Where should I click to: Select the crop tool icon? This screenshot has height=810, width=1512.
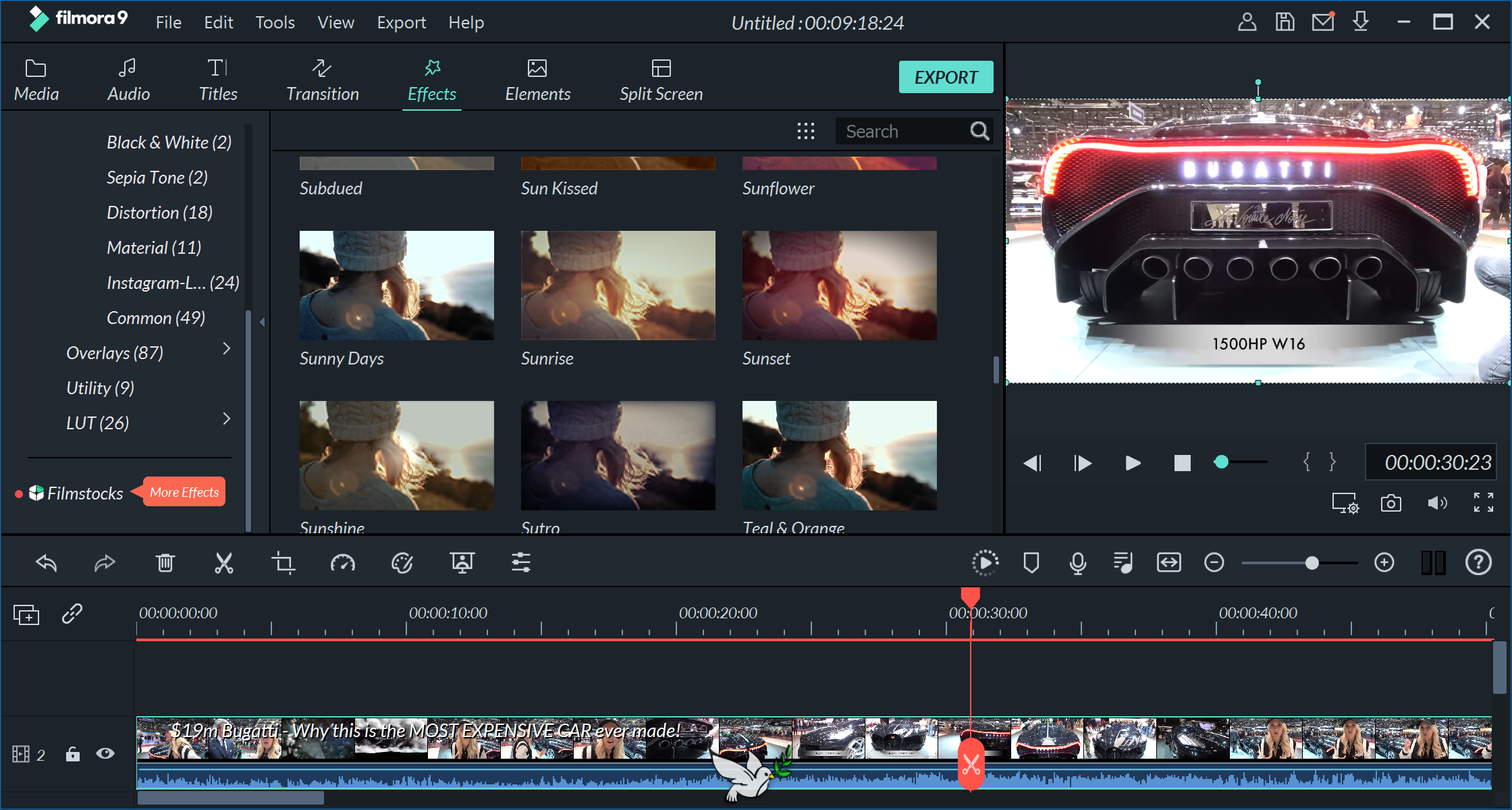pyautogui.click(x=283, y=562)
